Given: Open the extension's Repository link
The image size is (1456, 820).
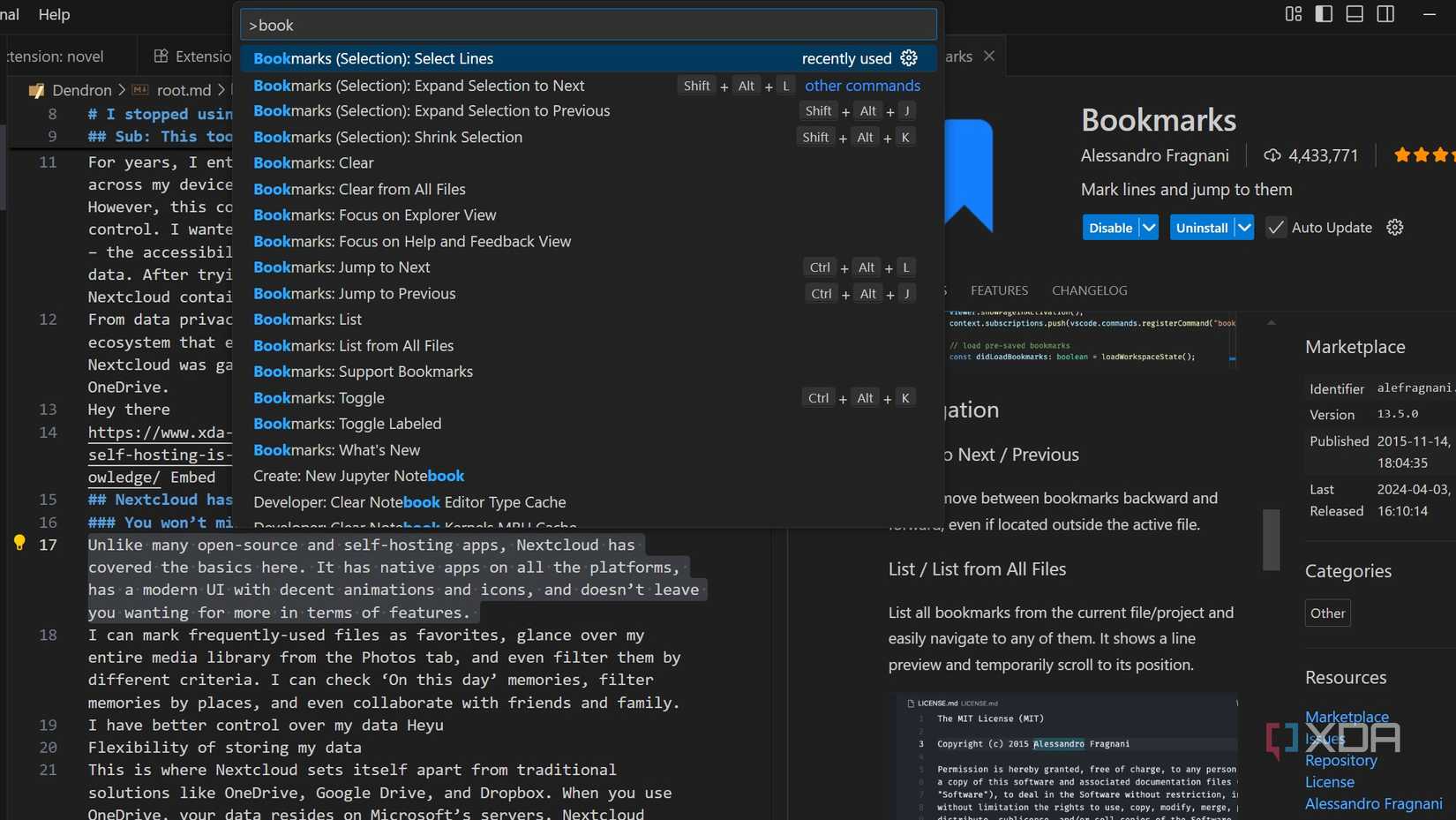Looking at the screenshot, I should click(1340, 760).
